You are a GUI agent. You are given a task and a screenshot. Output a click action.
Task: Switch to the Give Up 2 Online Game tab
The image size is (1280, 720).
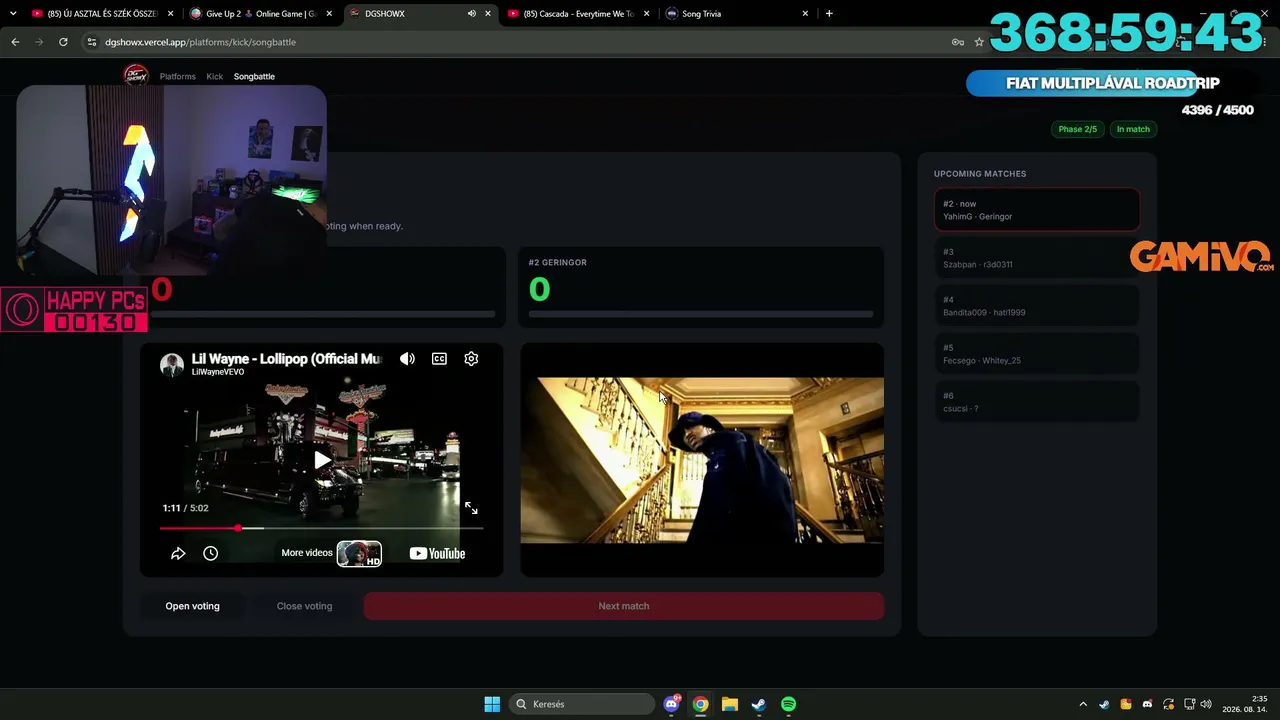click(262, 14)
